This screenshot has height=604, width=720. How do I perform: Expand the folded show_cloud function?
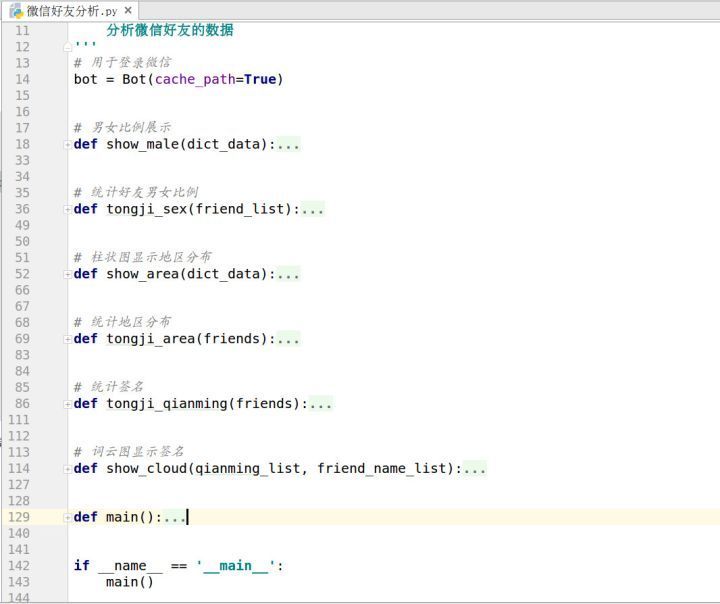click(67, 469)
